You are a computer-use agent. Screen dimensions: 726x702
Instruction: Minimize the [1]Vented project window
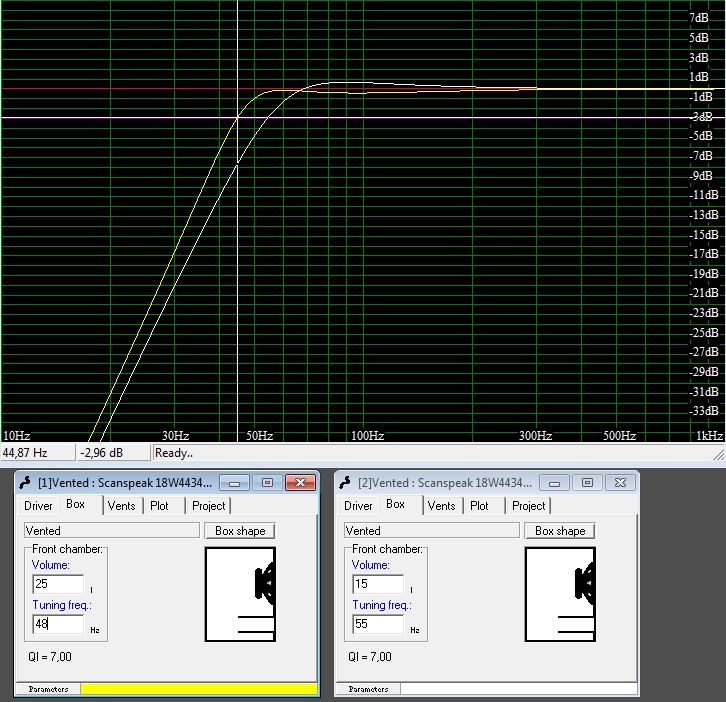coord(234,482)
